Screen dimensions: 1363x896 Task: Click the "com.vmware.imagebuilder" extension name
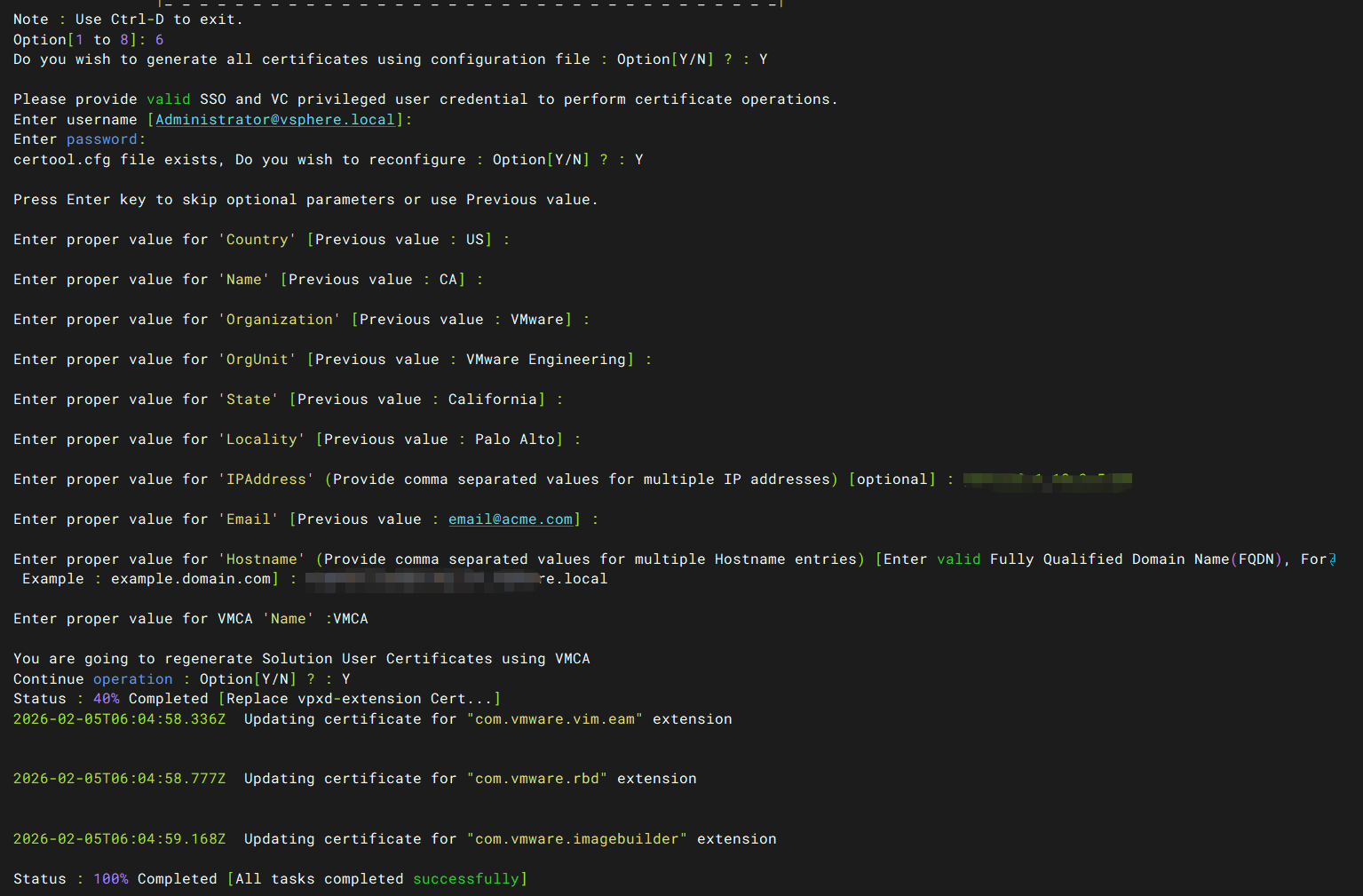click(x=576, y=839)
